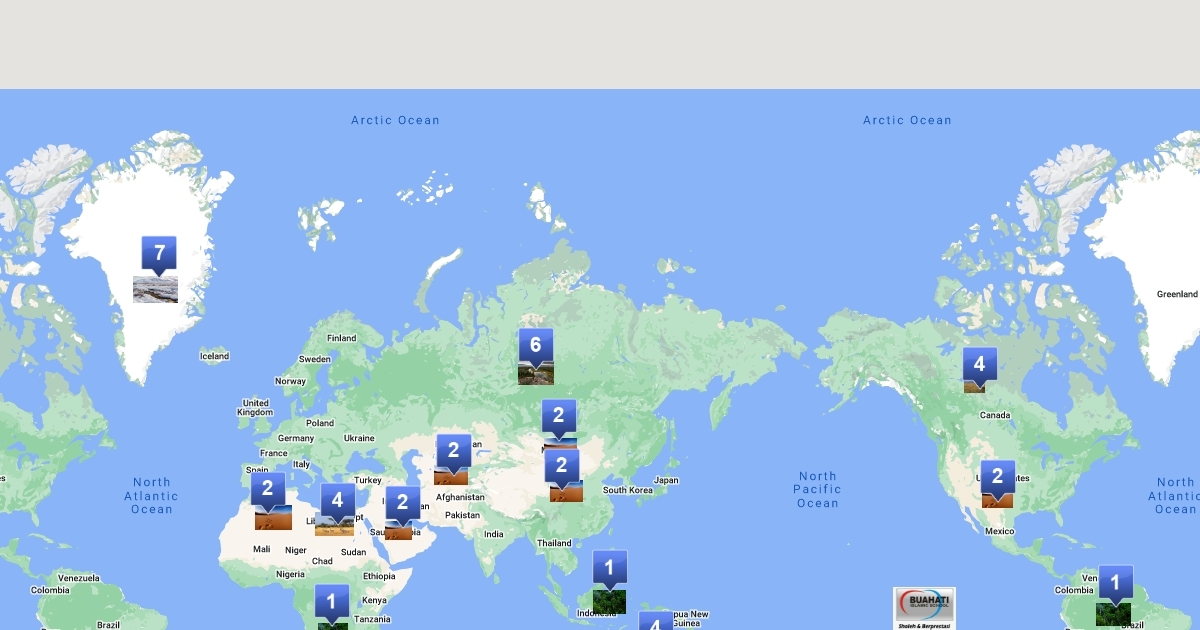Click the cluster marker 4 near Papua New Guinea

(x=655, y=622)
